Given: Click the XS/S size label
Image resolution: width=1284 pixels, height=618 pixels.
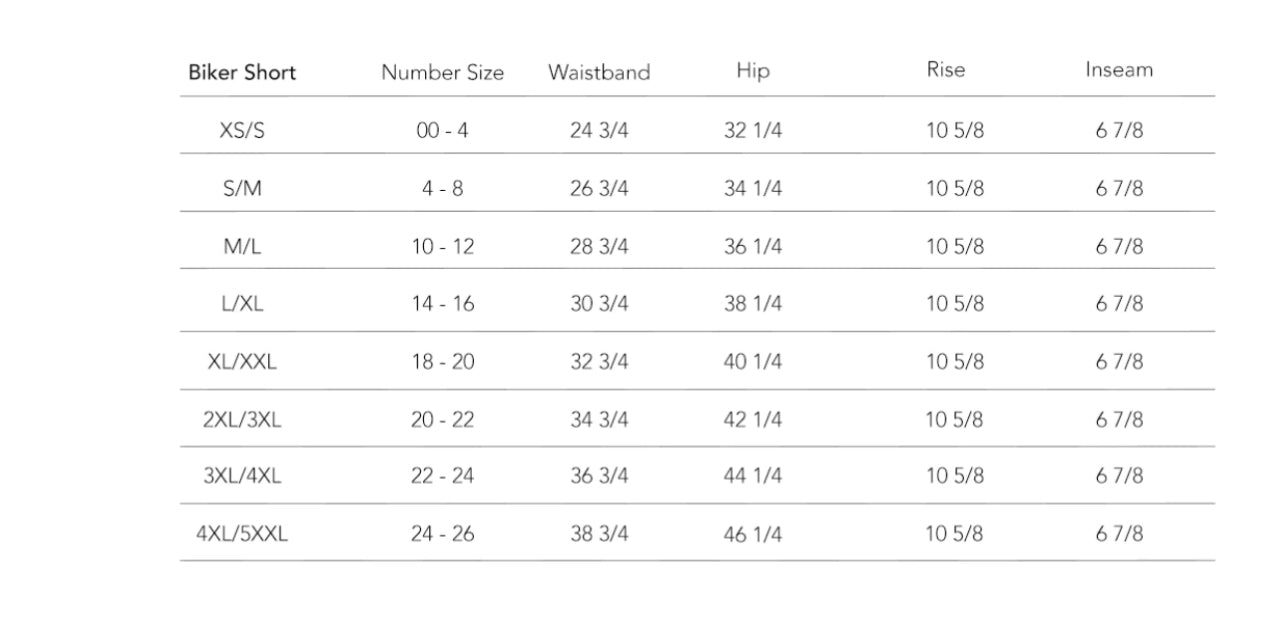Looking at the screenshot, I should pyautogui.click(x=242, y=131).
